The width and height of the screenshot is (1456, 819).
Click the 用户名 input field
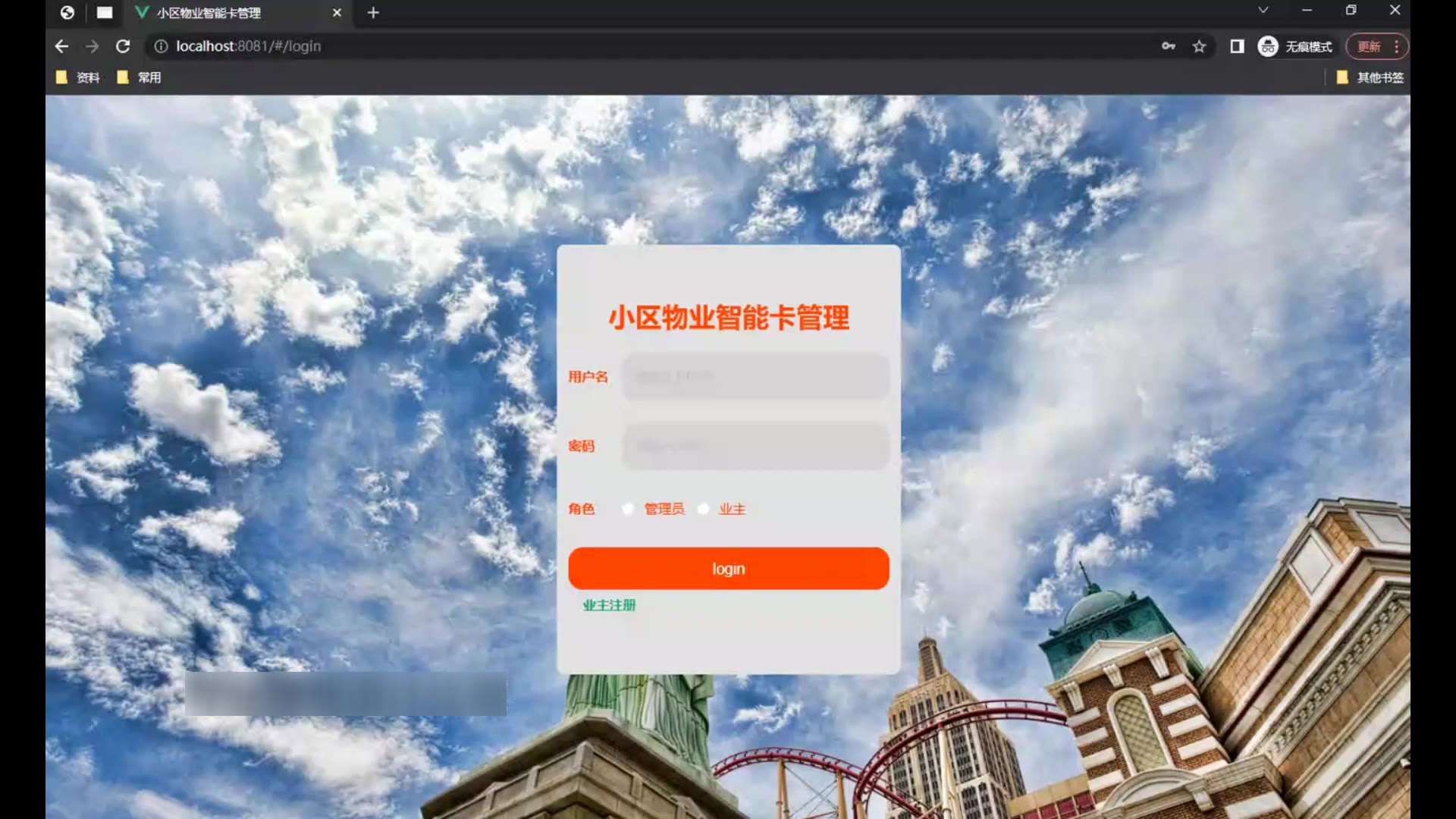coord(755,377)
